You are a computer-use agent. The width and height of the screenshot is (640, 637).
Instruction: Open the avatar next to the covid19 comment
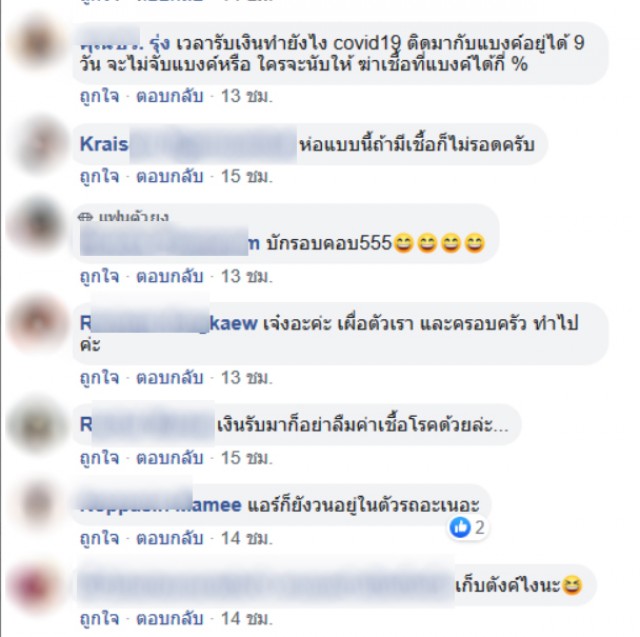[x=37, y=43]
